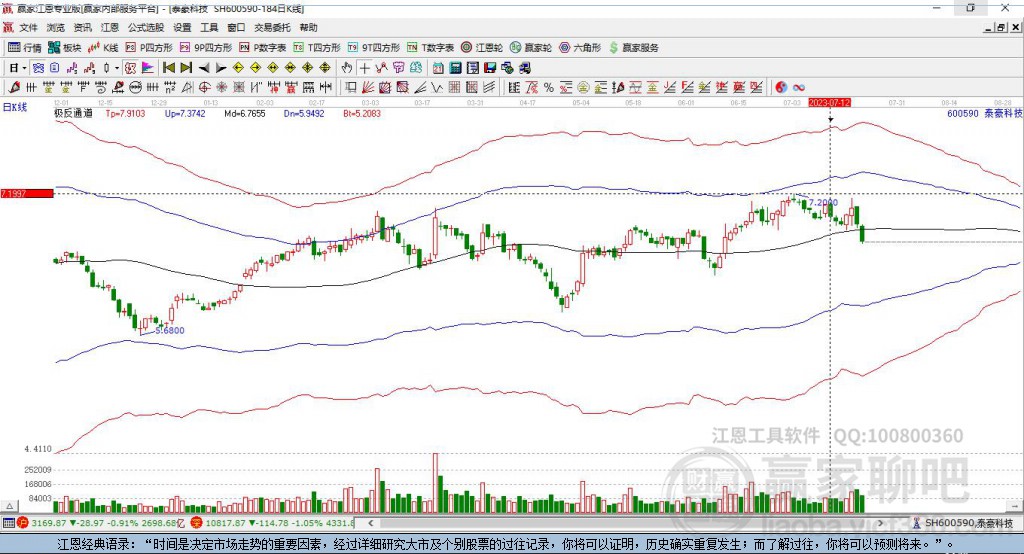Open the P数字表 tool

pyautogui.click(x=263, y=48)
